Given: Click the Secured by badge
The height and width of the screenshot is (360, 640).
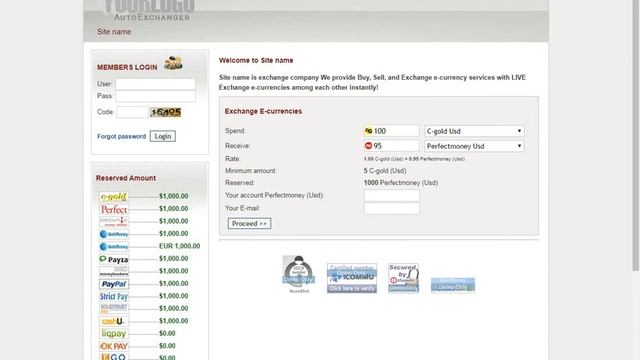Looking at the screenshot, I should tap(403, 278).
